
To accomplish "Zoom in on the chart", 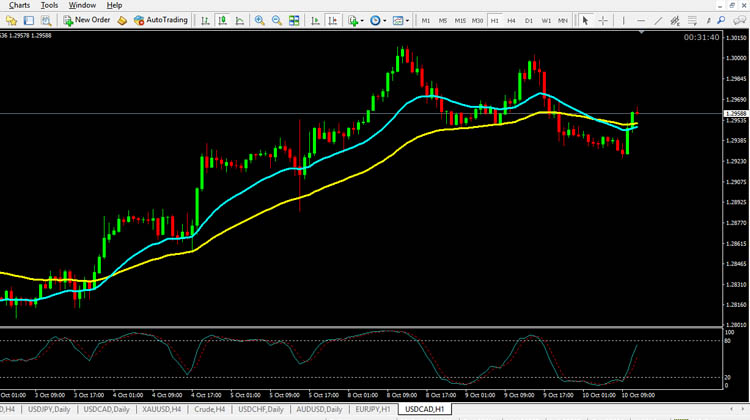I will point(260,21).
